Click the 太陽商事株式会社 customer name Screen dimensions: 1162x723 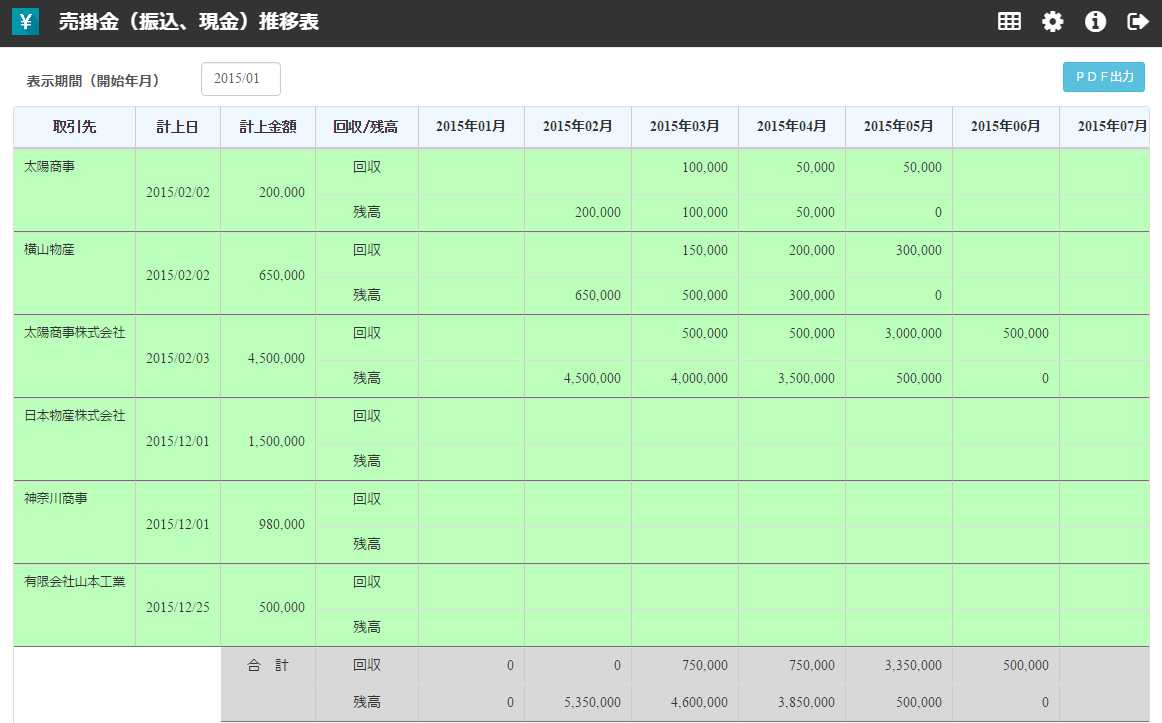tap(74, 332)
